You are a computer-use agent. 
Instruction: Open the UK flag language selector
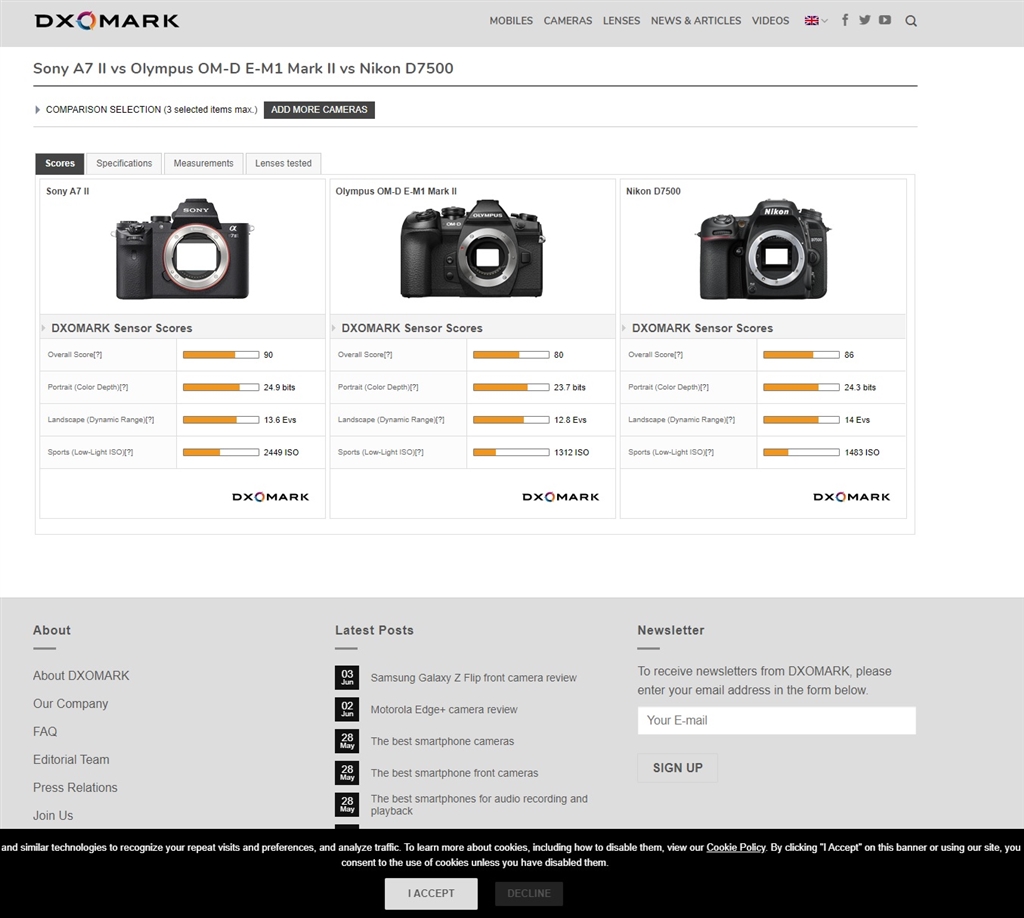pyautogui.click(x=816, y=20)
